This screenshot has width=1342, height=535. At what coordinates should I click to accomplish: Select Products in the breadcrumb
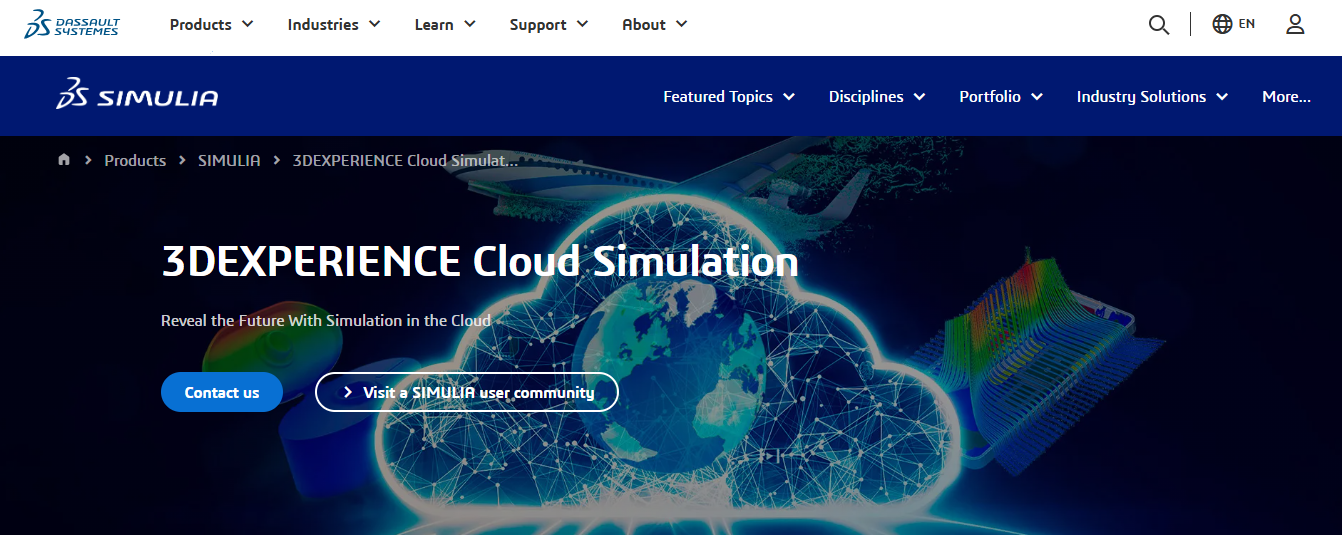tap(135, 160)
